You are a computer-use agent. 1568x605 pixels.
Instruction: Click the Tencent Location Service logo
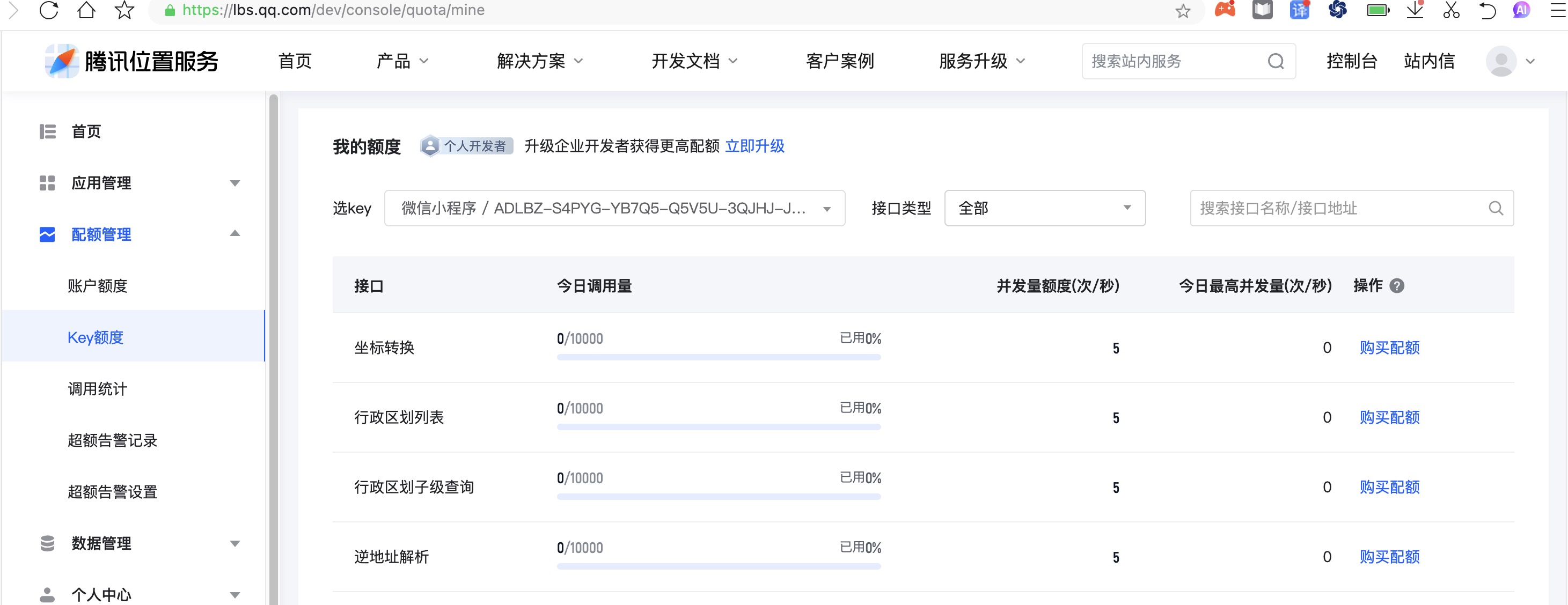click(131, 61)
